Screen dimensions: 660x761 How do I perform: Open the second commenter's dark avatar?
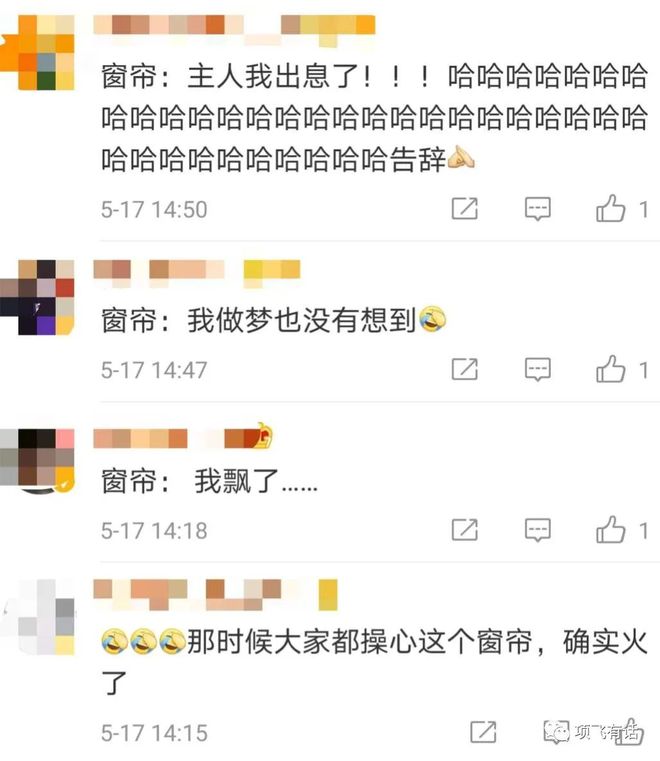(37, 297)
